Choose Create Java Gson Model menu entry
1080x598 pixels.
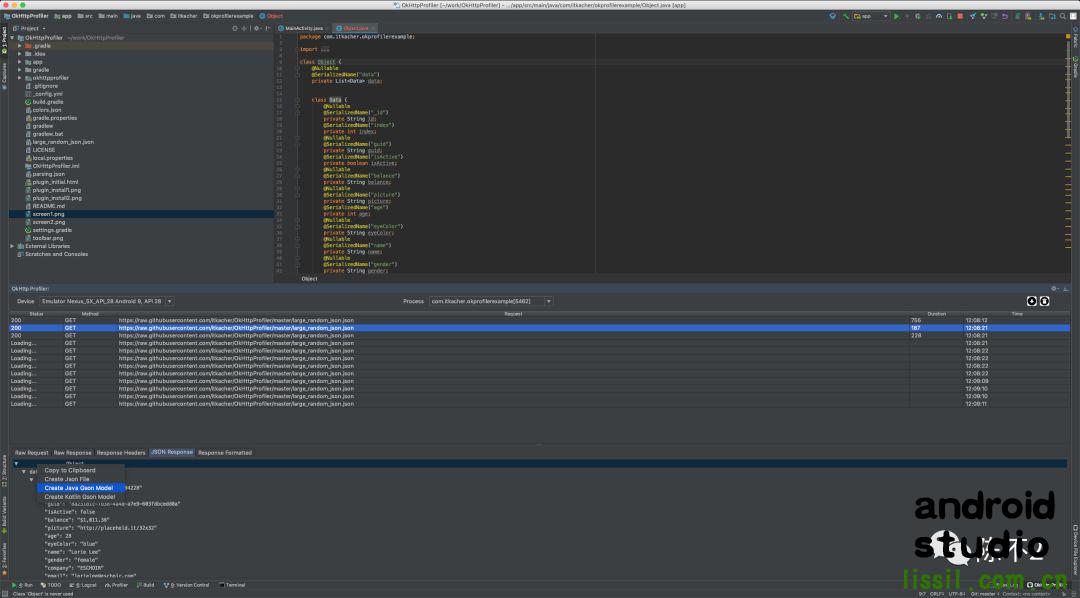click(x=81, y=488)
